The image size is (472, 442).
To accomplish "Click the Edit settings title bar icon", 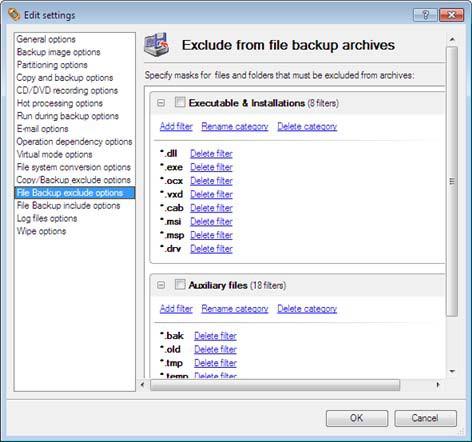I will click(x=14, y=15).
